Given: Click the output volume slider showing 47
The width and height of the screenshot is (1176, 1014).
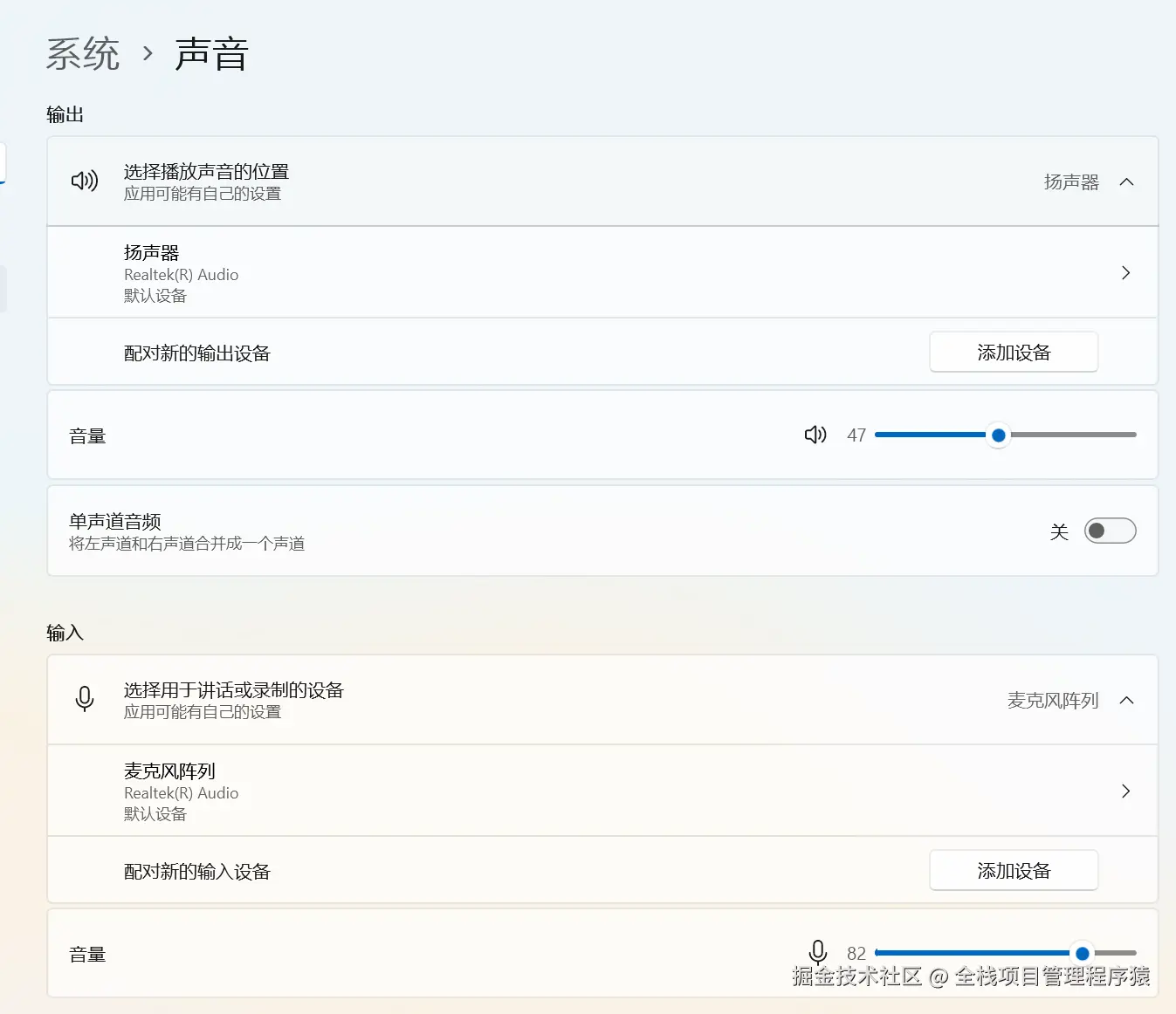Looking at the screenshot, I should [999, 435].
